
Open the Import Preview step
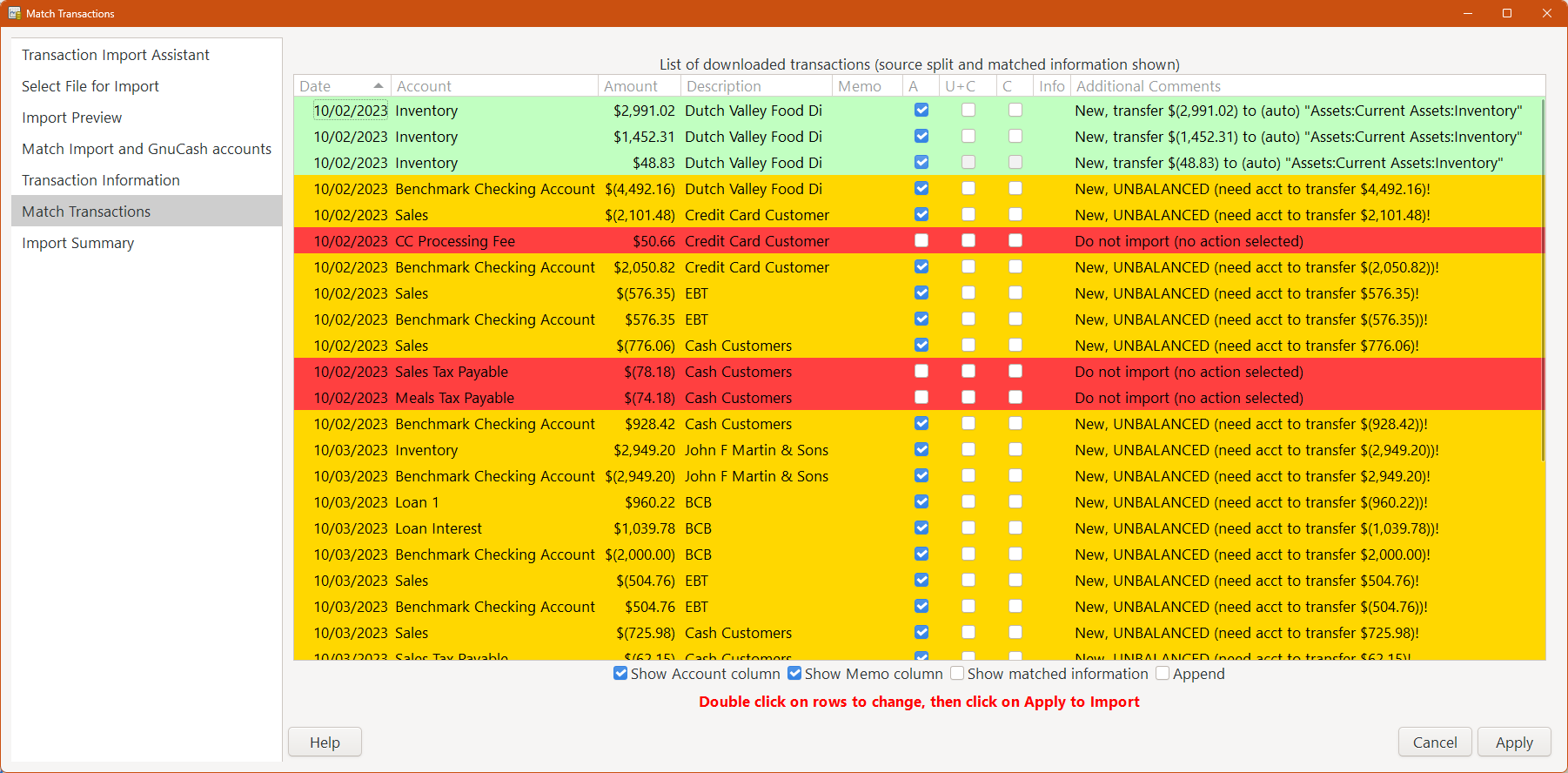(x=72, y=118)
